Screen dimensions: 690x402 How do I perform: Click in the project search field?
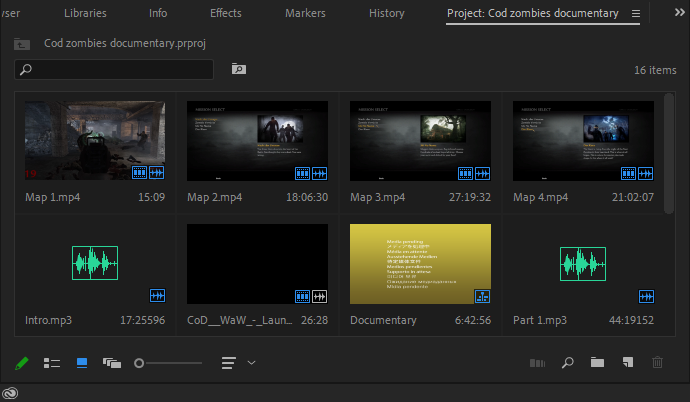tap(114, 69)
